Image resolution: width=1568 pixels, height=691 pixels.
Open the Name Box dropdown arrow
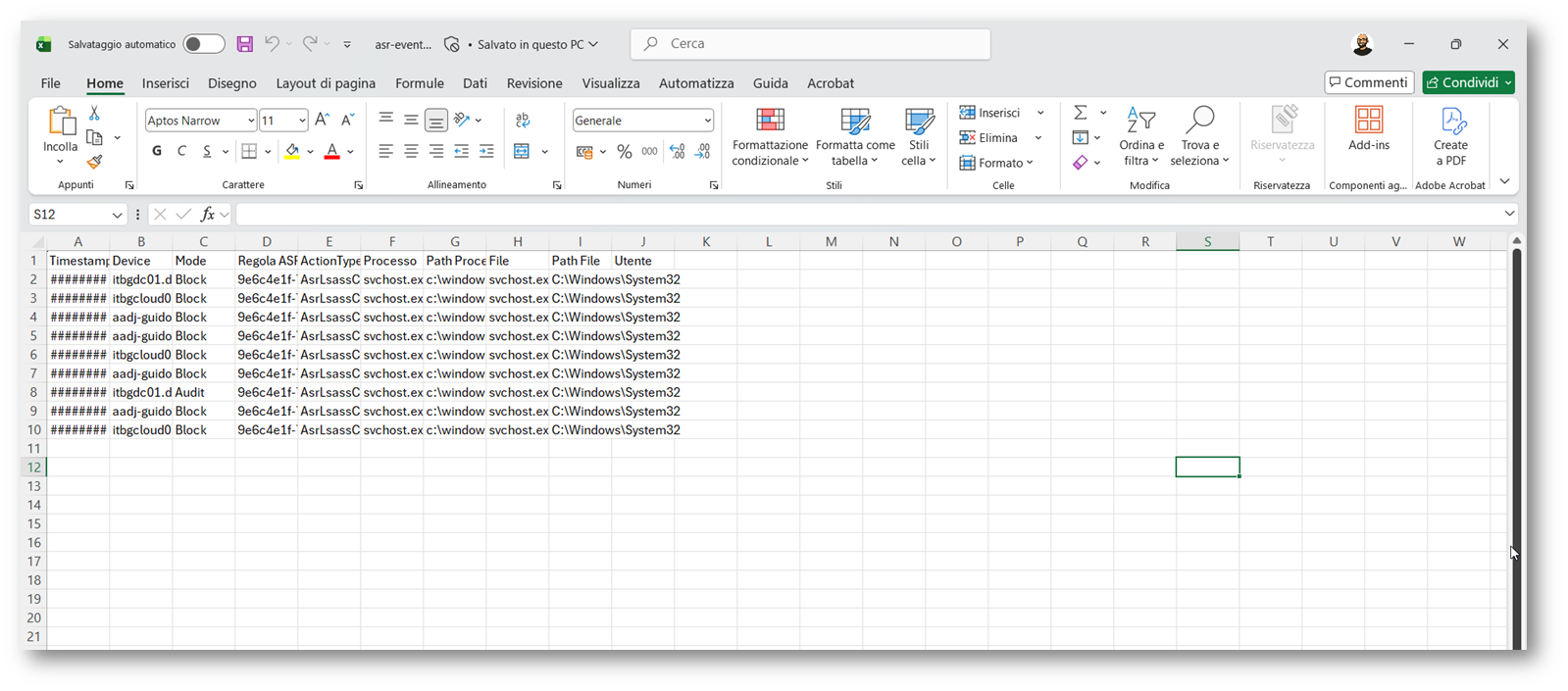point(117,215)
